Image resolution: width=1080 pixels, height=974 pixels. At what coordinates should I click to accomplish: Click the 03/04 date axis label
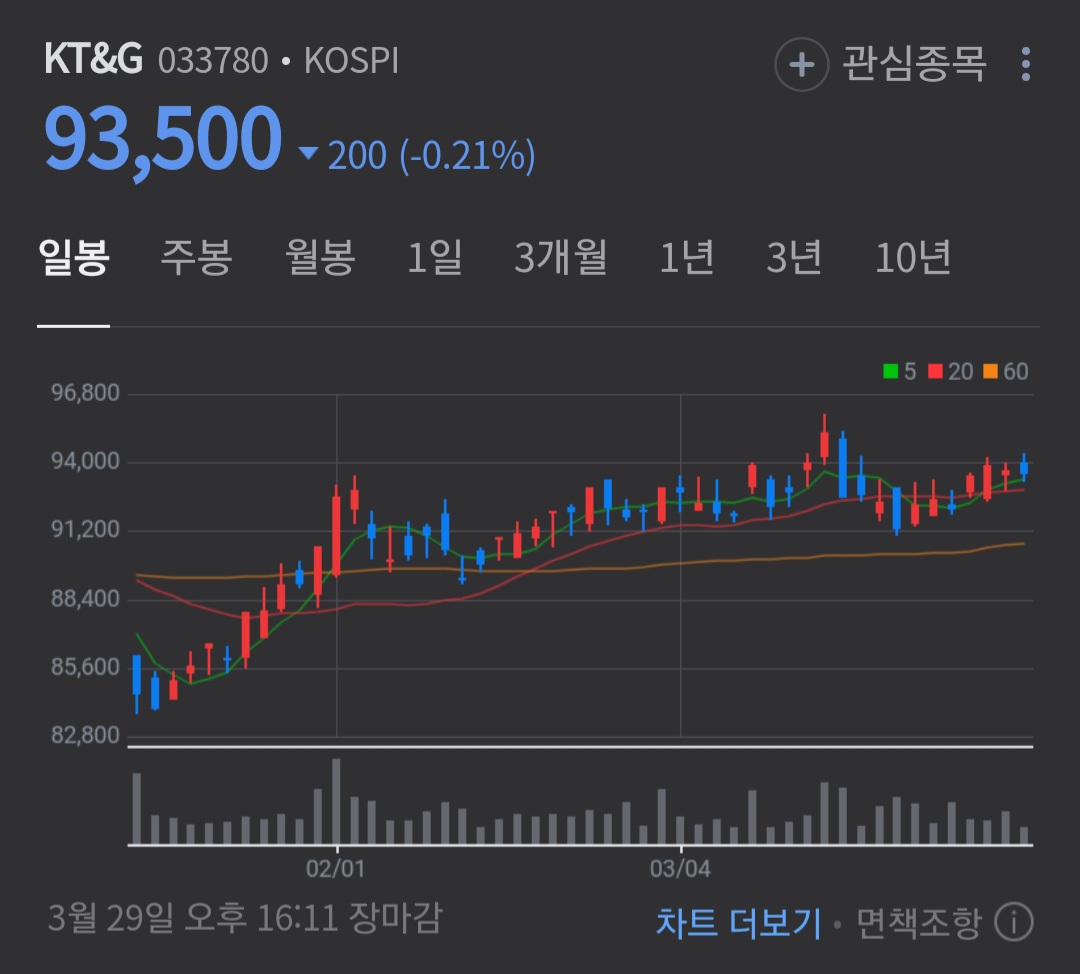680,869
